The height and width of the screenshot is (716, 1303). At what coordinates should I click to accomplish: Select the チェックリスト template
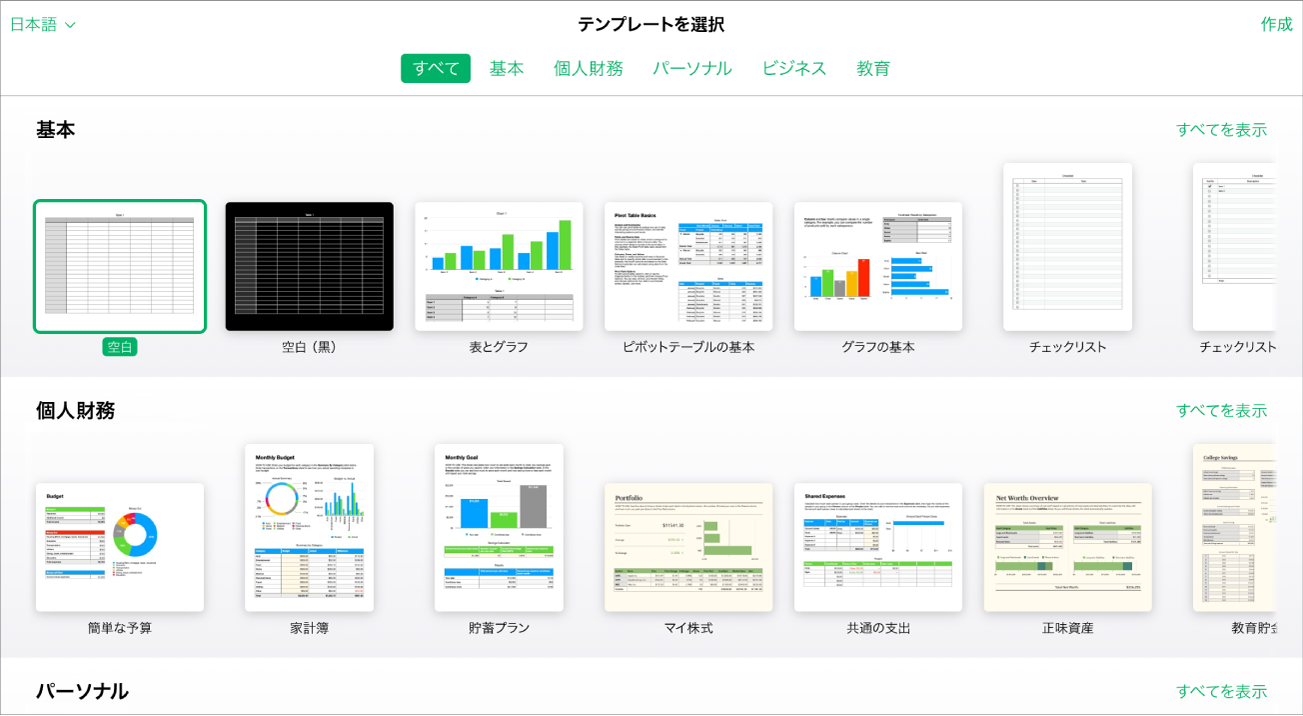click(x=1067, y=247)
